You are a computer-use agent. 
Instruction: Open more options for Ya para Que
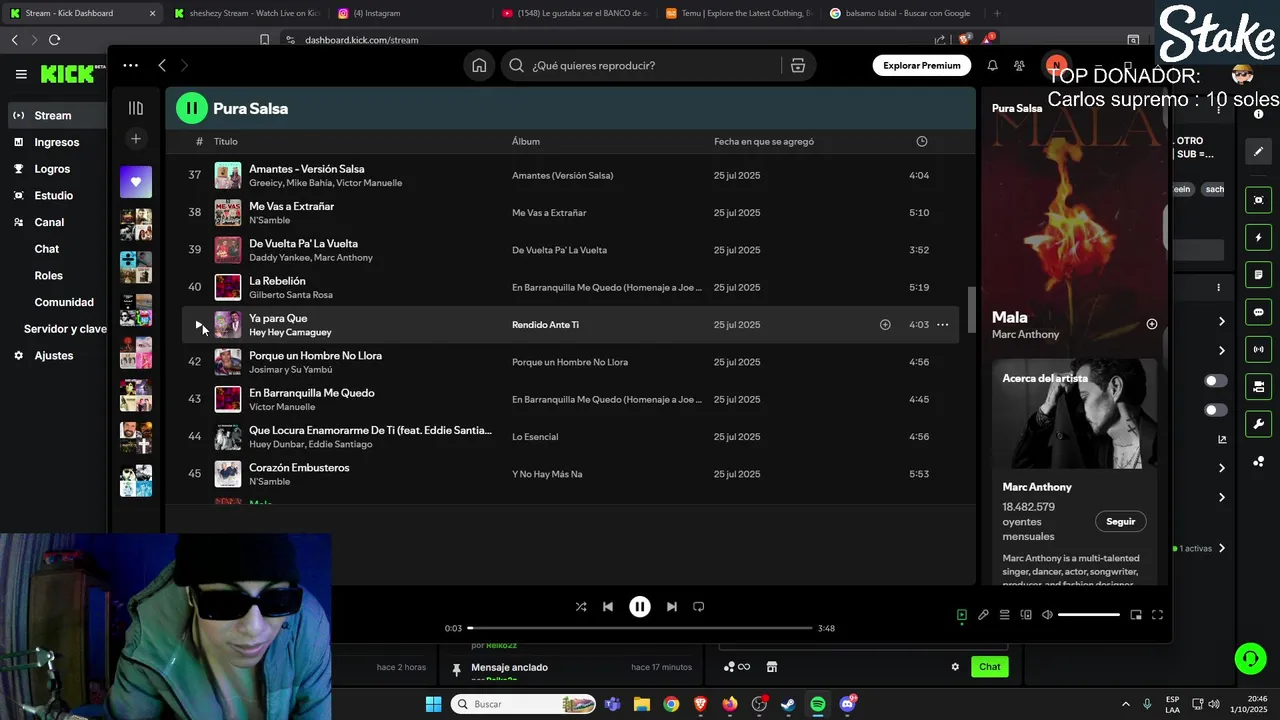point(942,324)
